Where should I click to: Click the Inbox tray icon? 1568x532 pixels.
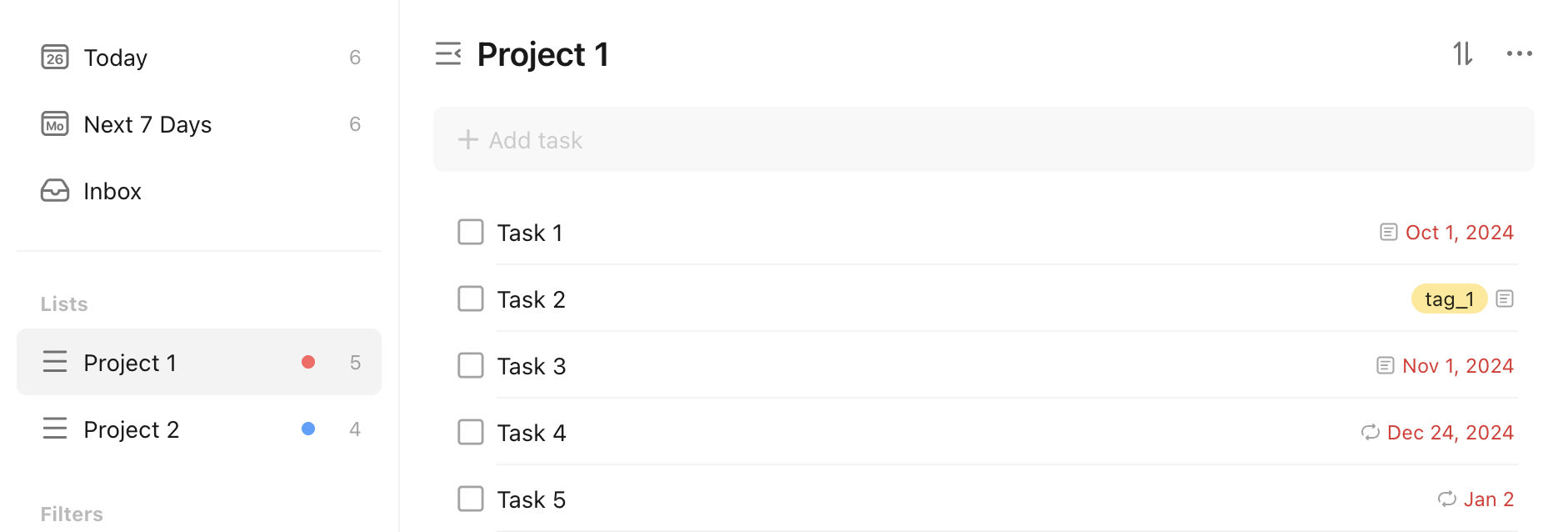click(55, 191)
